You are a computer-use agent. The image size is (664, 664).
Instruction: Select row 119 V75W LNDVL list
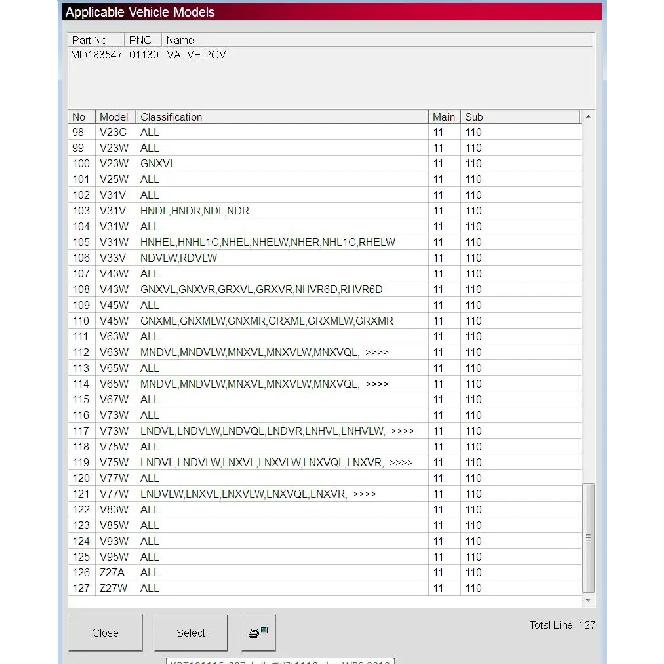(x=325, y=462)
